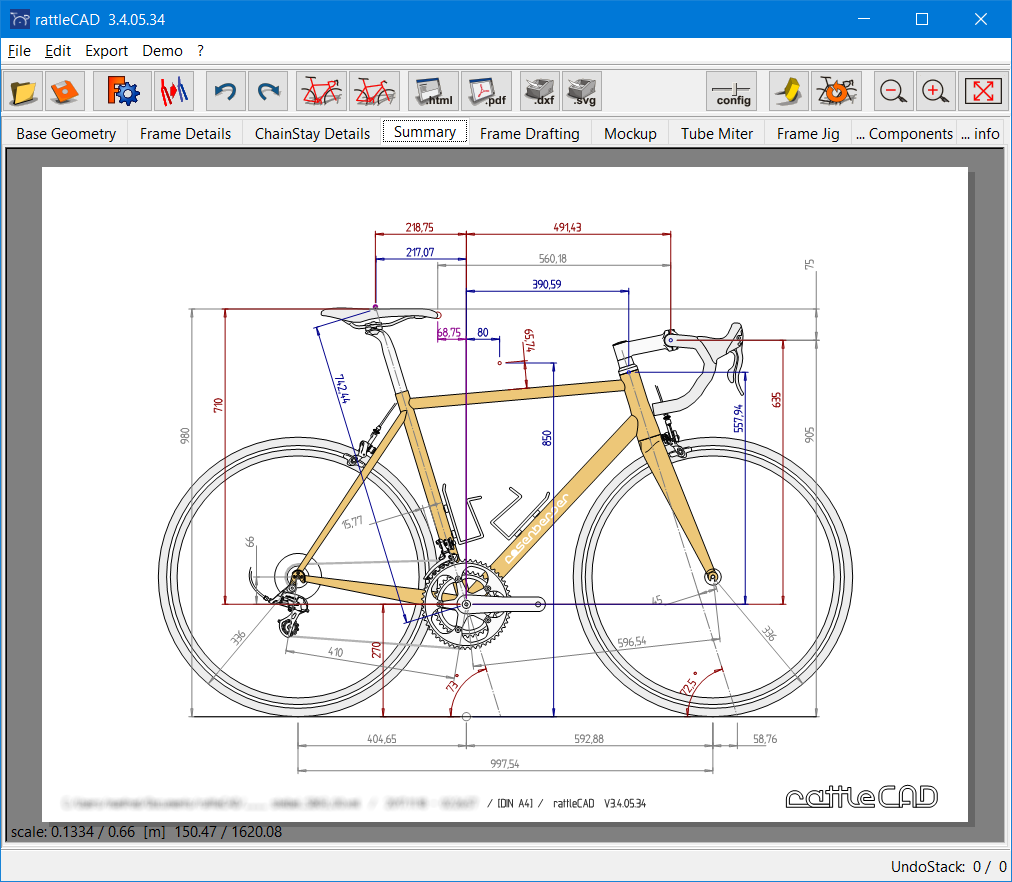Open the Edit menu
Screen dimensions: 1012x882
tap(57, 51)
